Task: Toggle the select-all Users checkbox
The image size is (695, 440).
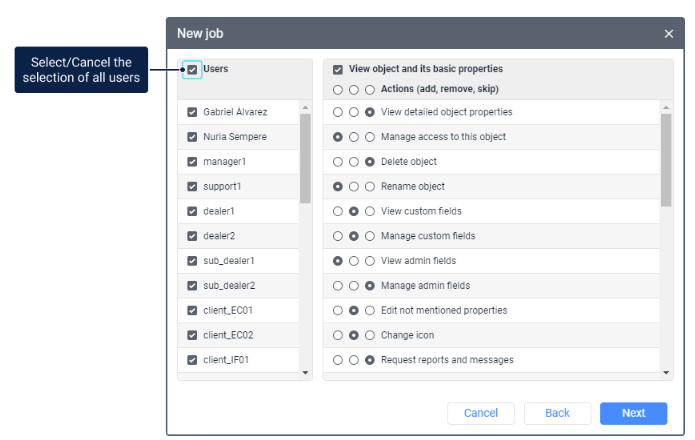Action: [x=192, y=70]
